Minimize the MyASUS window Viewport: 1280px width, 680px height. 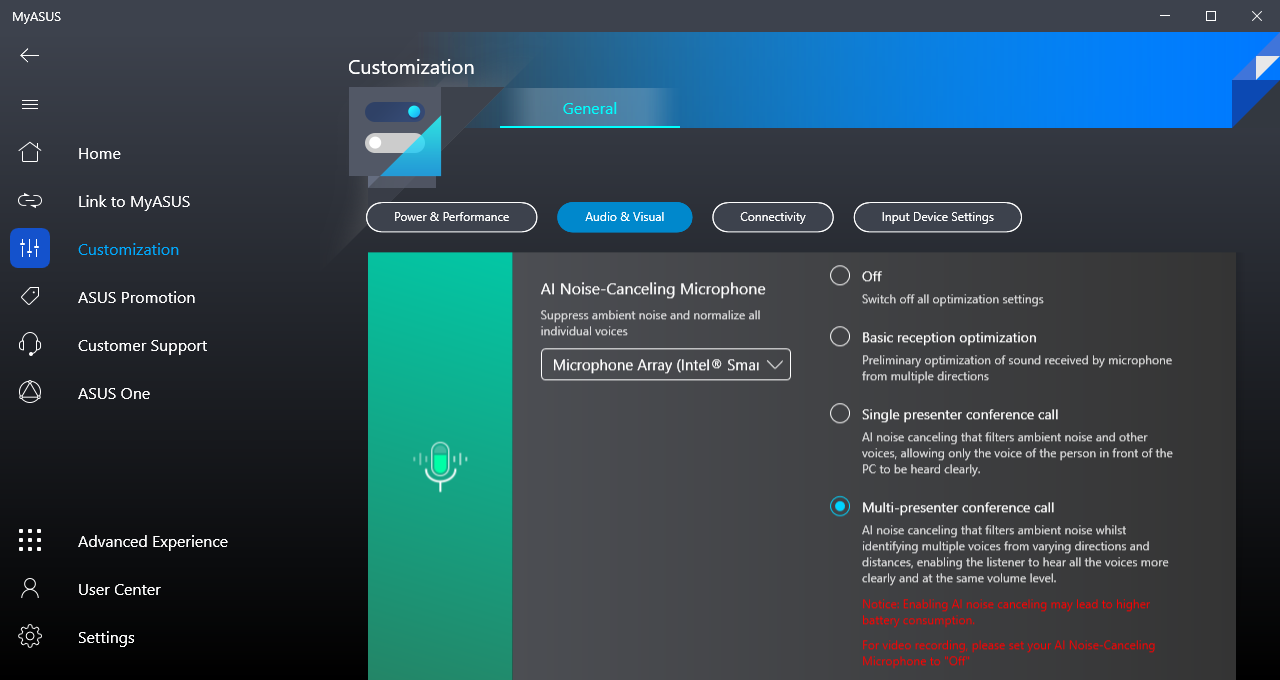[x=1165, y=16]
